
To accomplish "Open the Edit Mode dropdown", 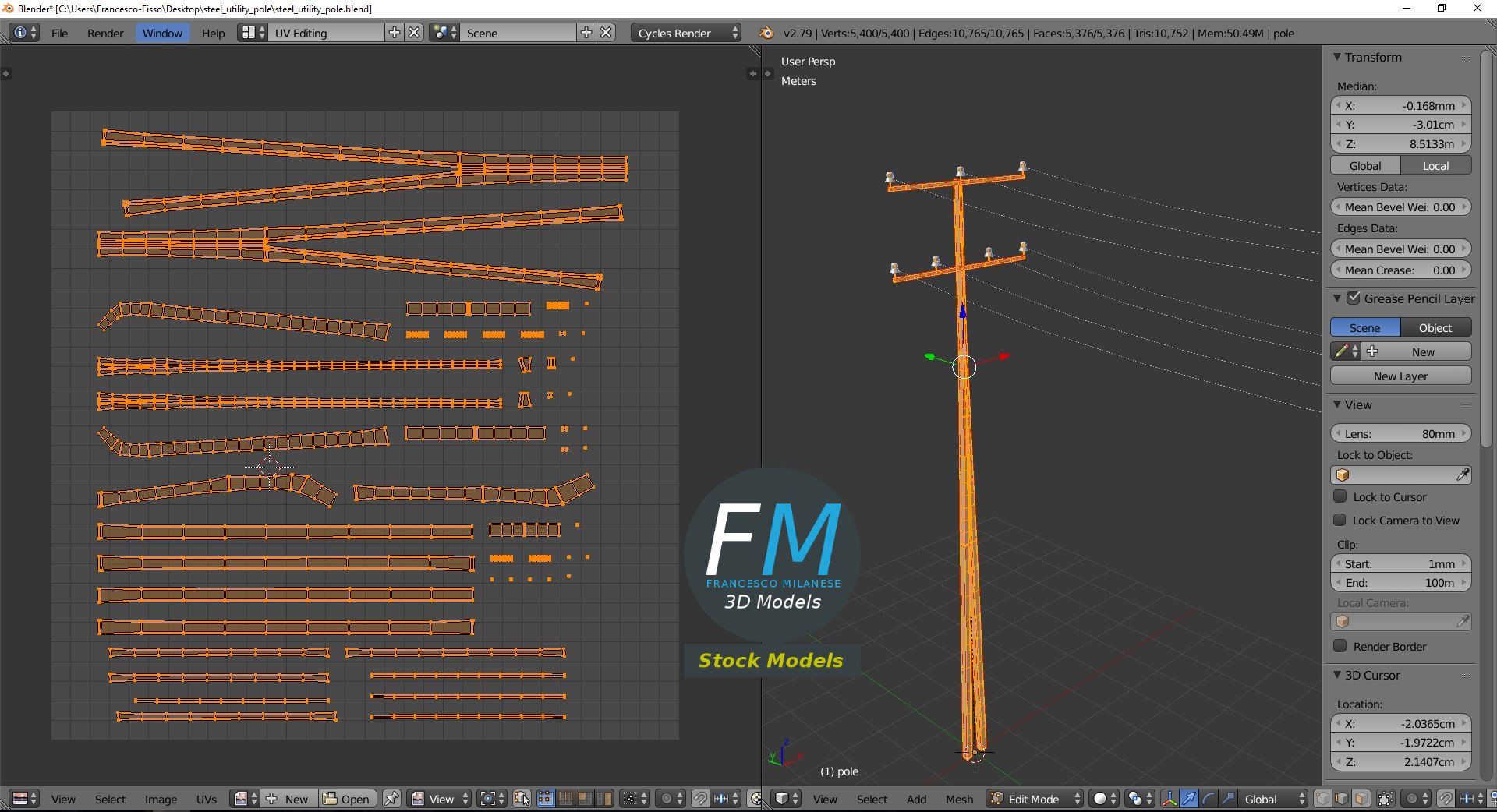I will pos(1035,799).
